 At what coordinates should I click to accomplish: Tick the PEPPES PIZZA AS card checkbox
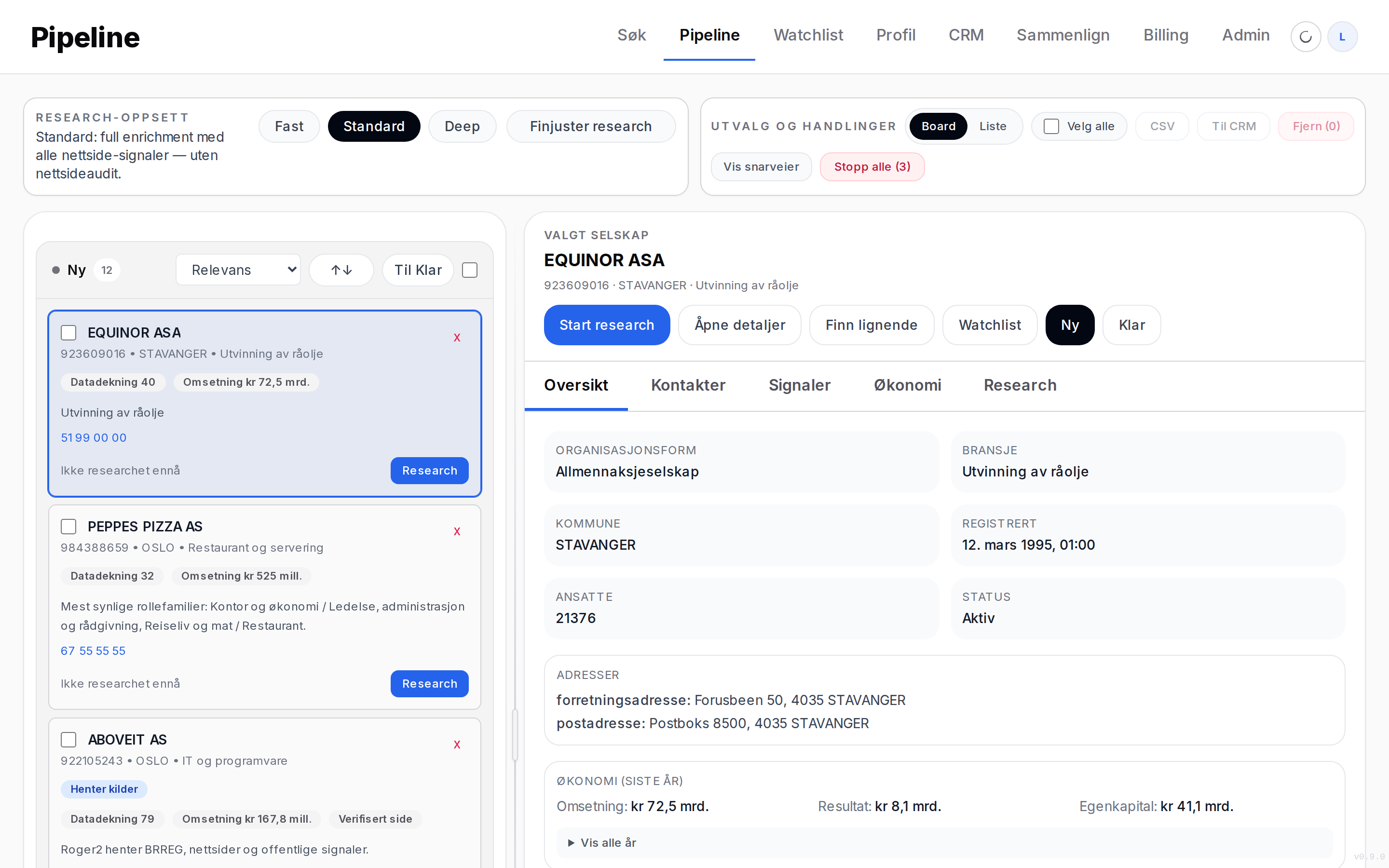point(69,527)
